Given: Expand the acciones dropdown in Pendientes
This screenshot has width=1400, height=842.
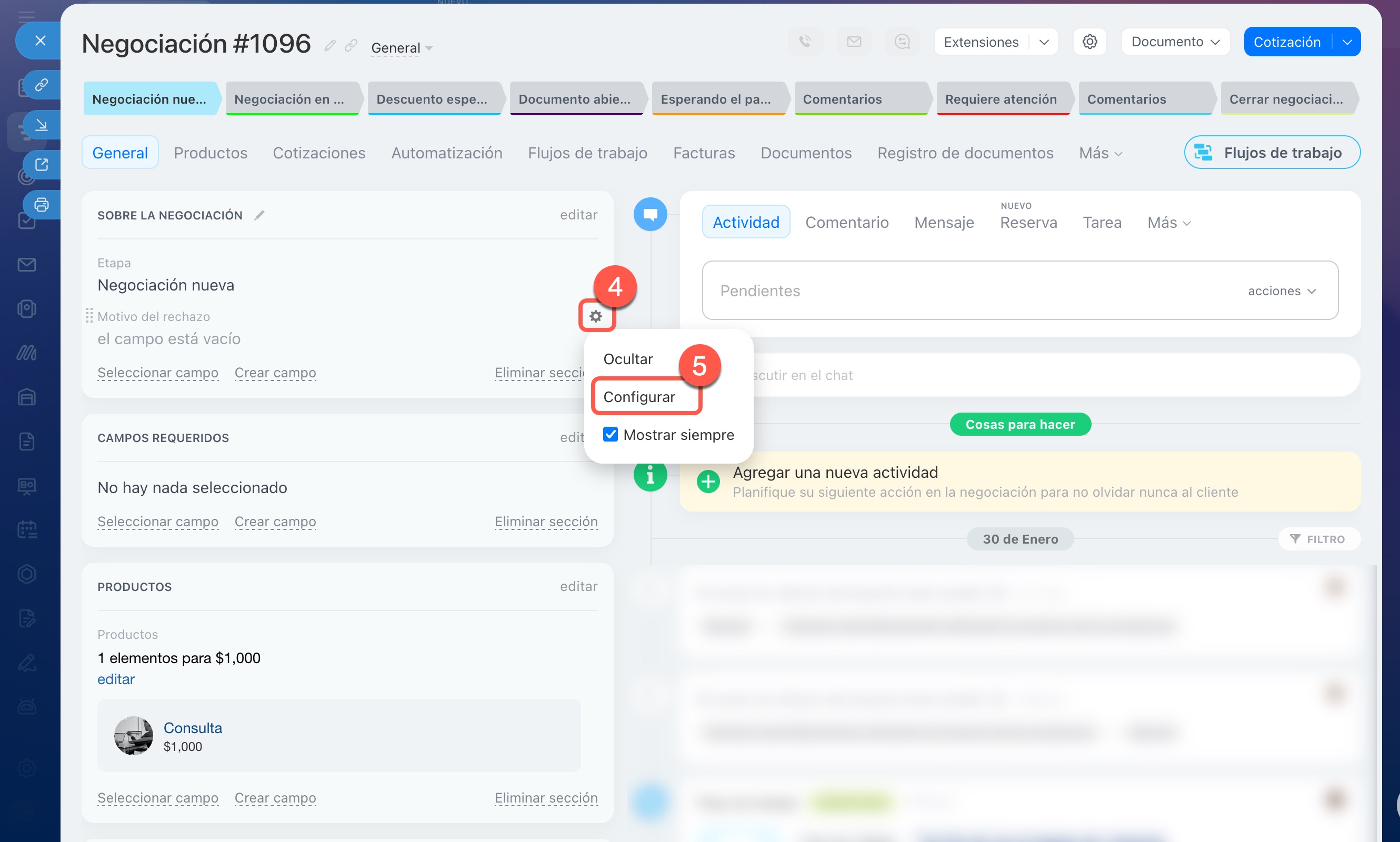Looking at the screenshot, I should (x=1282, y=291).
